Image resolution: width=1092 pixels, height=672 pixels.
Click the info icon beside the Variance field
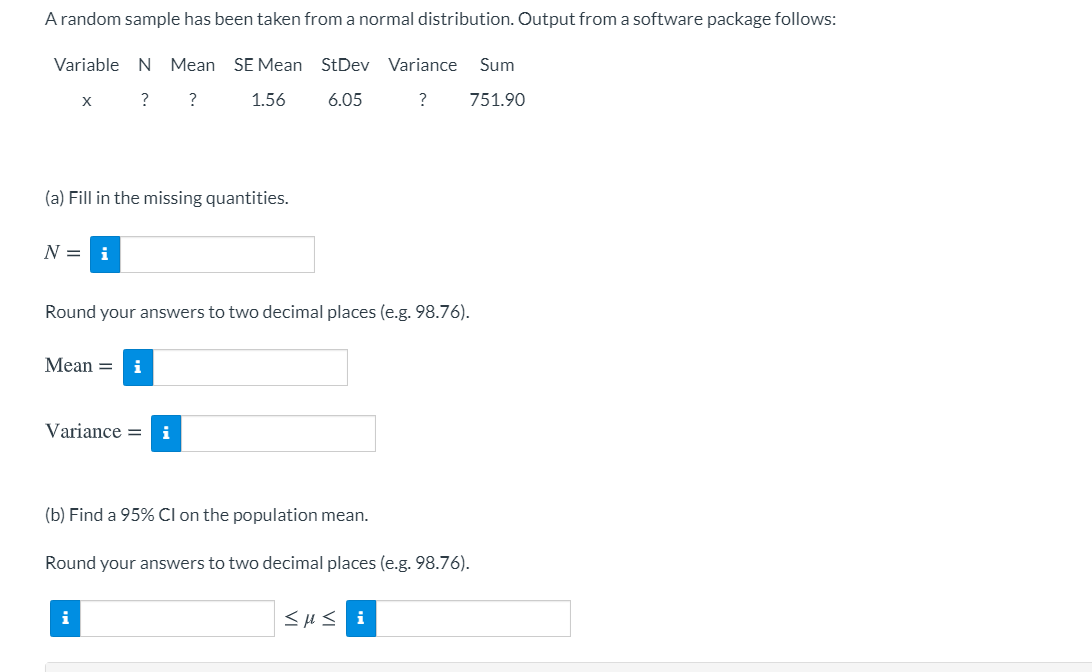[165, 433]
